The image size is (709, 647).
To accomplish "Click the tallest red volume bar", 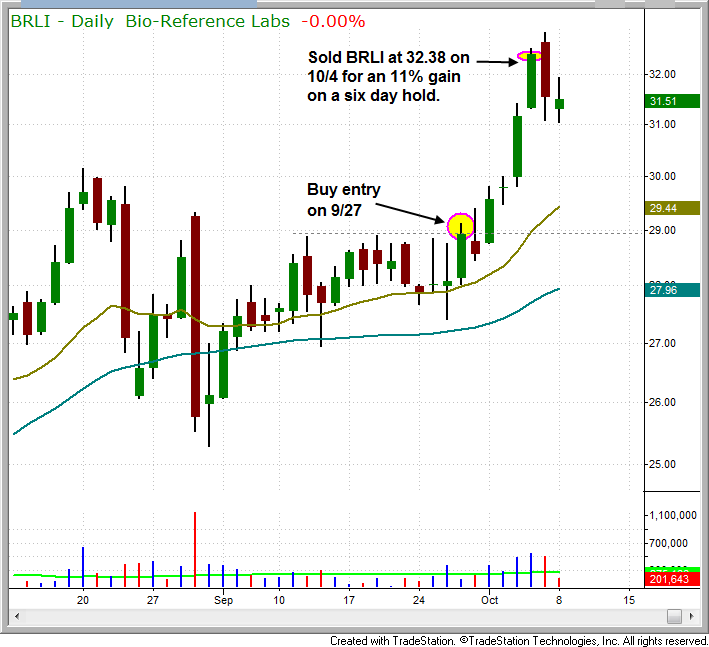I will pyautogui.click(x=195, y=549).
